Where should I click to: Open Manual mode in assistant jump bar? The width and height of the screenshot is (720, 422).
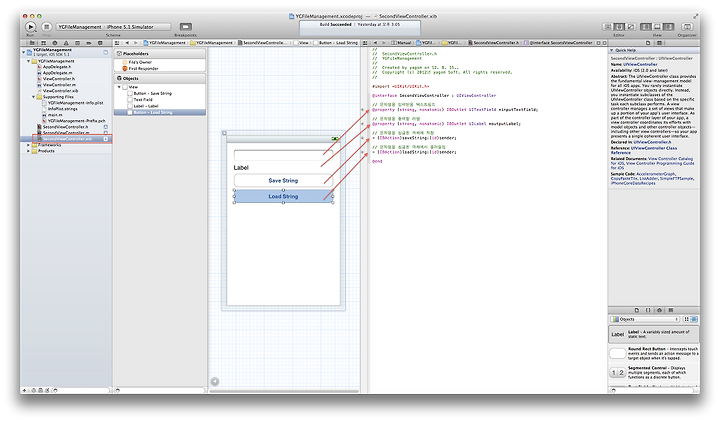[x=401, y=43]
